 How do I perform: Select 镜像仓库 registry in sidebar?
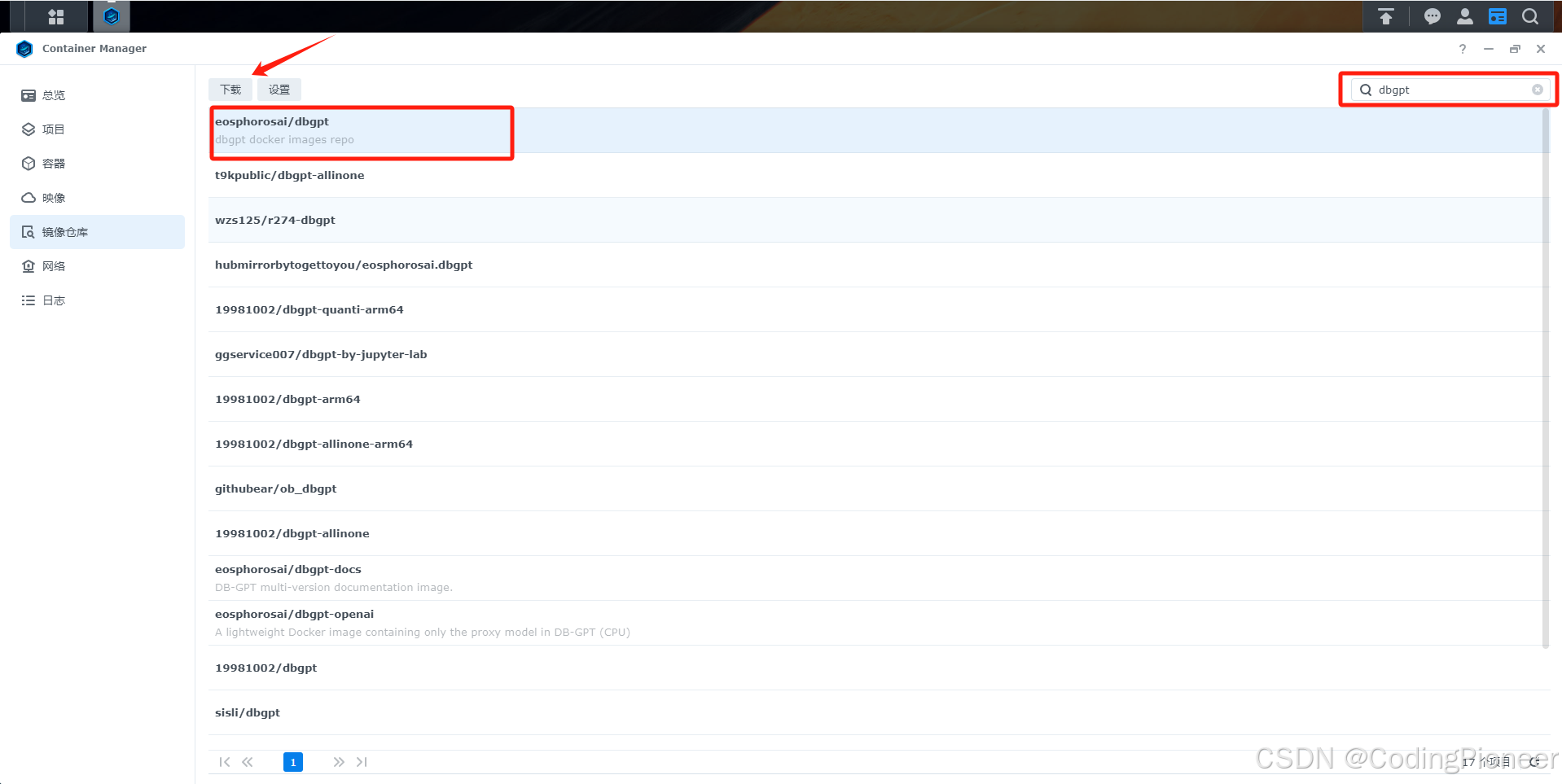coord(97,232)
